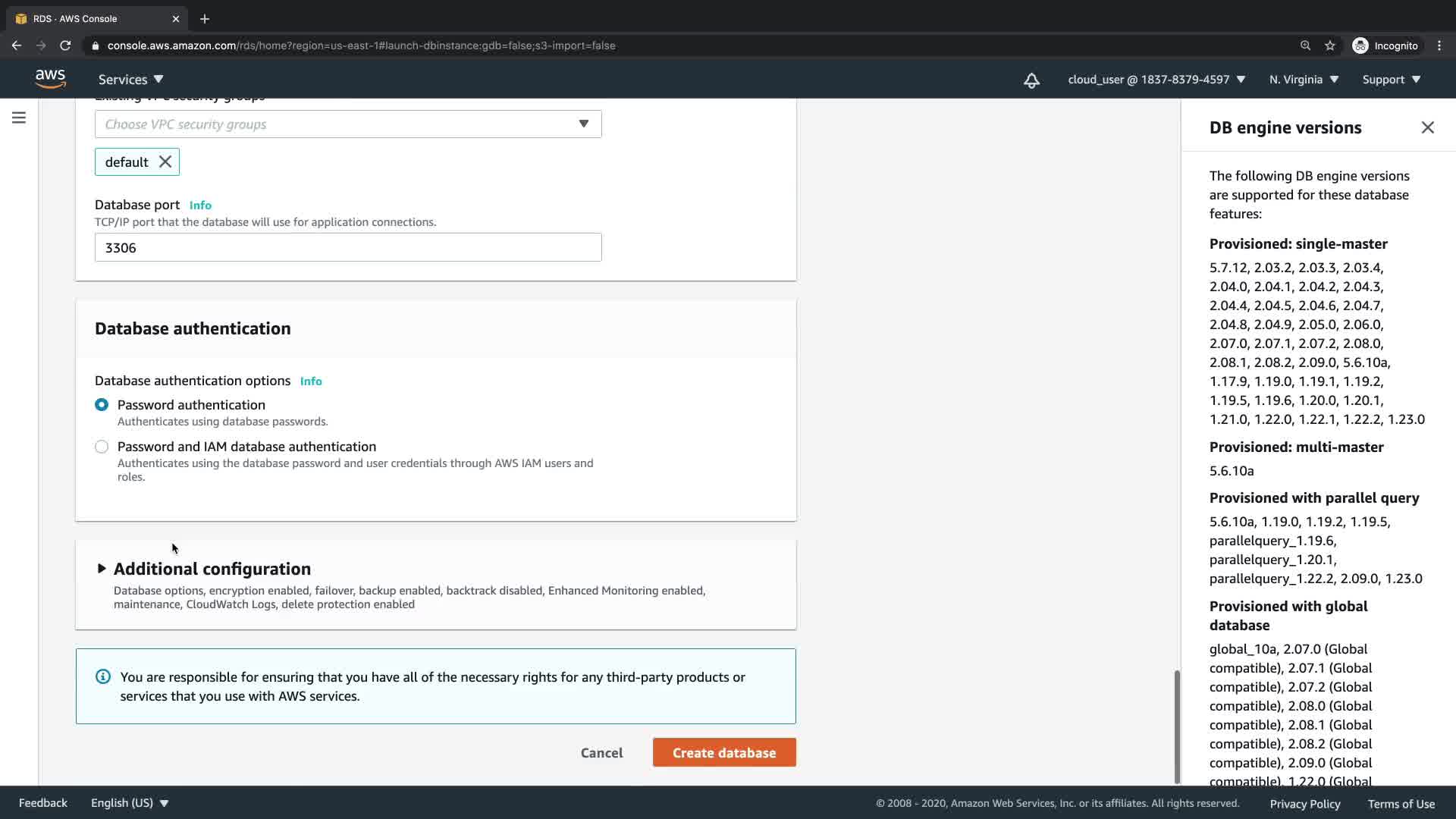Image resolution: width=1456 pixels, height=819 pixels.
Task: Open the N. Virginia region dropdown
Action: pyautogui.click(x=1304, y=80)
